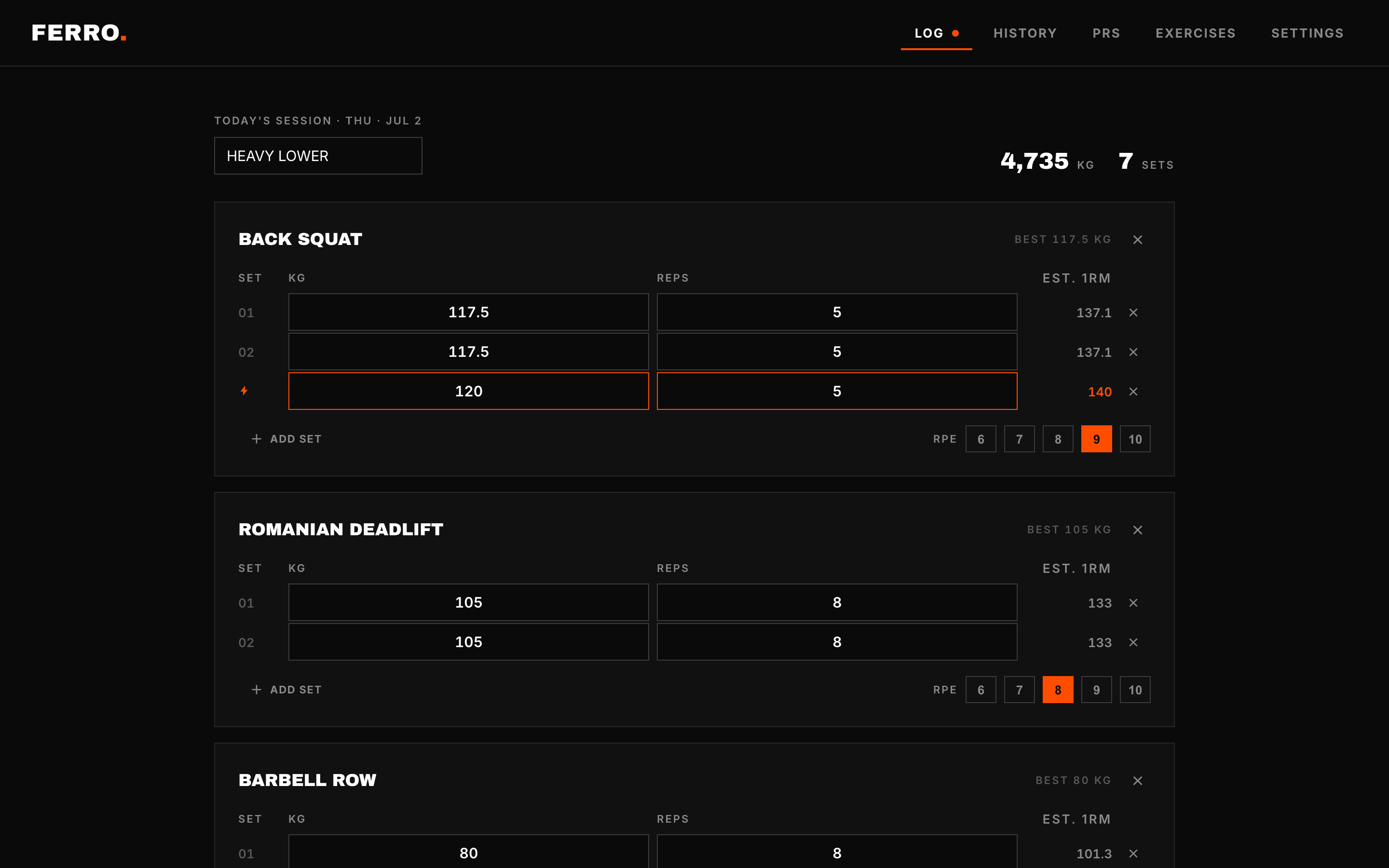Toggle RPE 9 for Back Squat
The height and width of the screenshot is (868, 1389).
tap(1096, 439)
